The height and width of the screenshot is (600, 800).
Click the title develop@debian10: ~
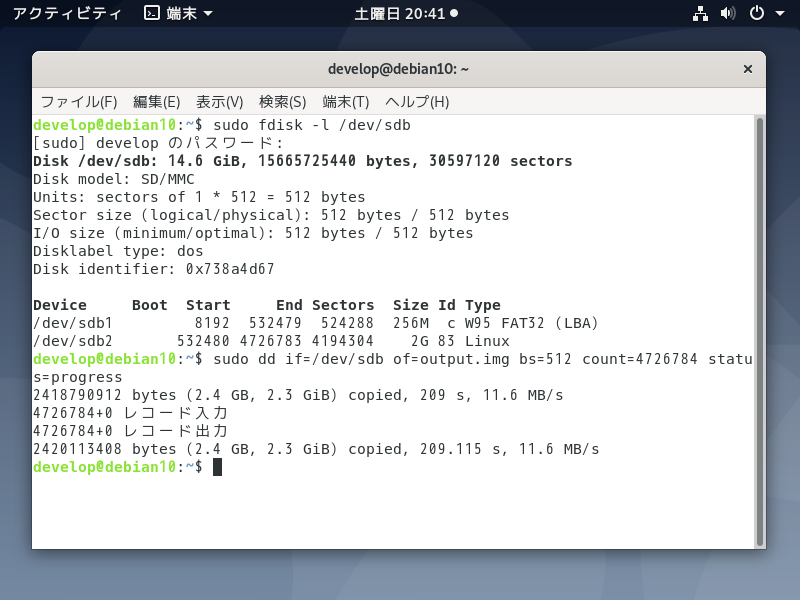[x=398, y=69]
